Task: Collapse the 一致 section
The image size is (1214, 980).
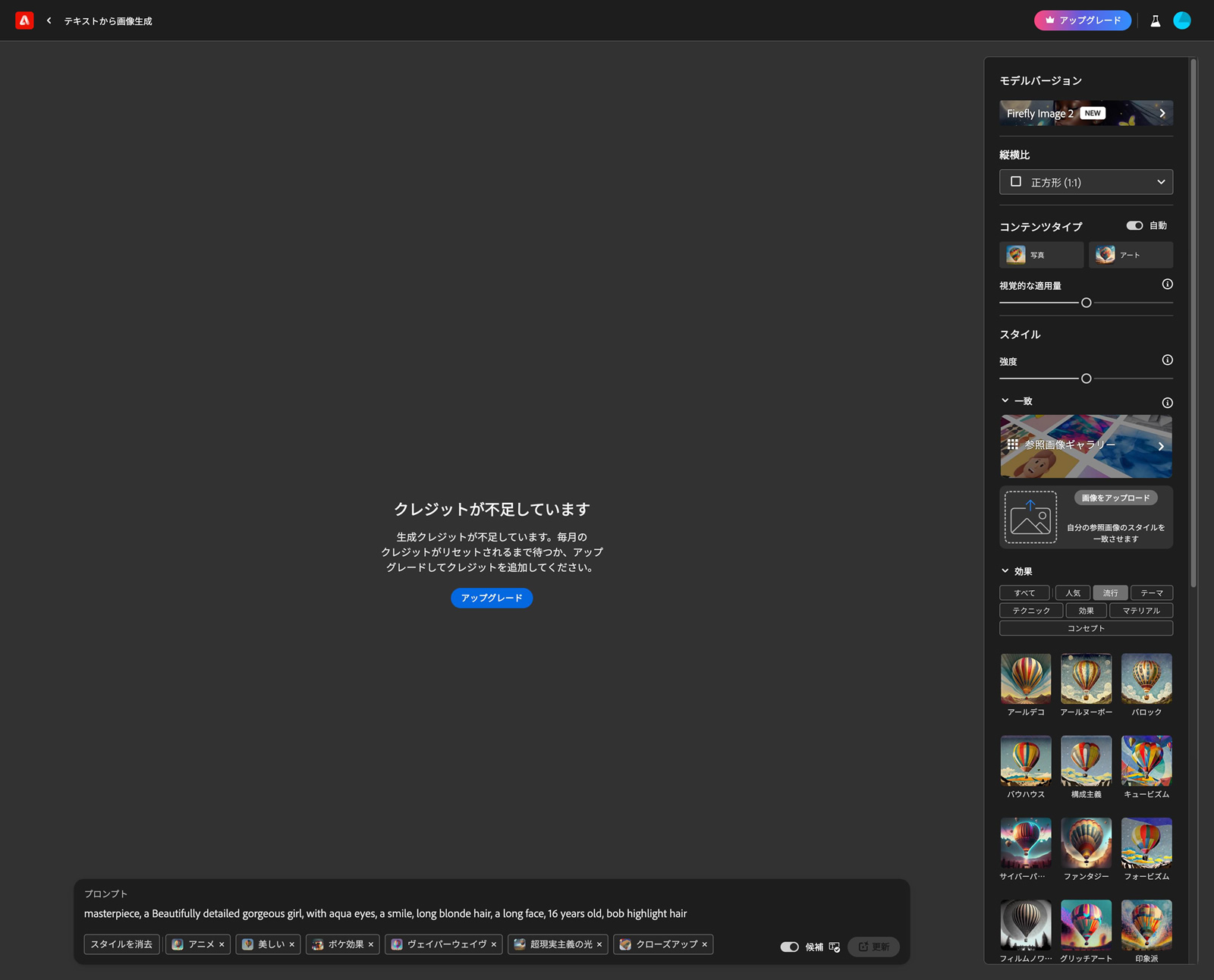Action: (1005, 400)
